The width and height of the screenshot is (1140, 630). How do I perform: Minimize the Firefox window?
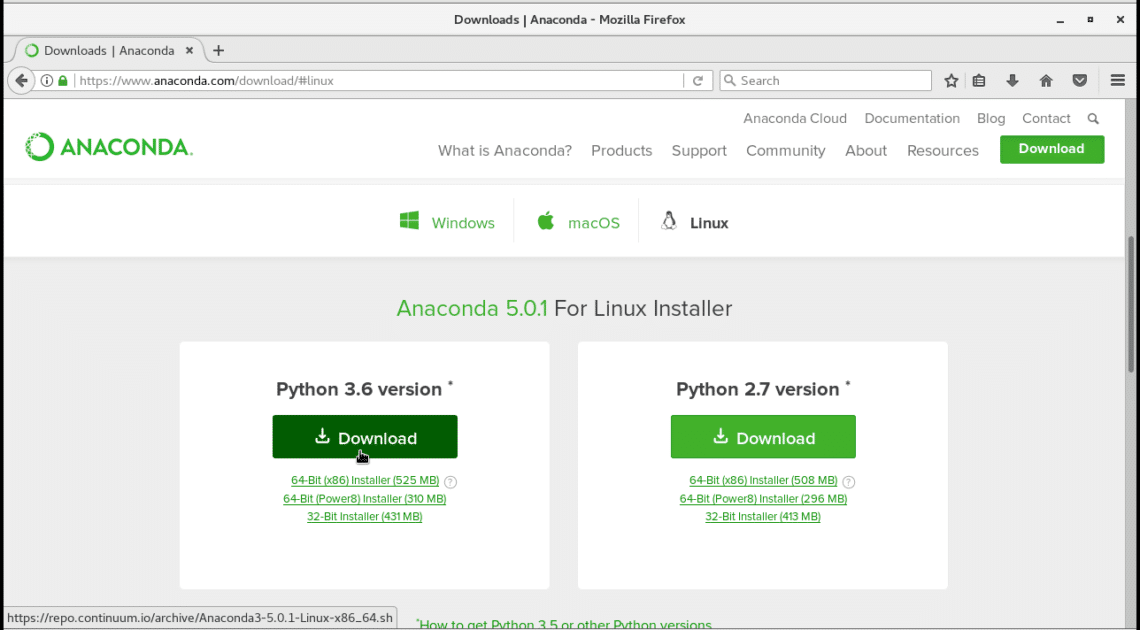(1061, 20)
